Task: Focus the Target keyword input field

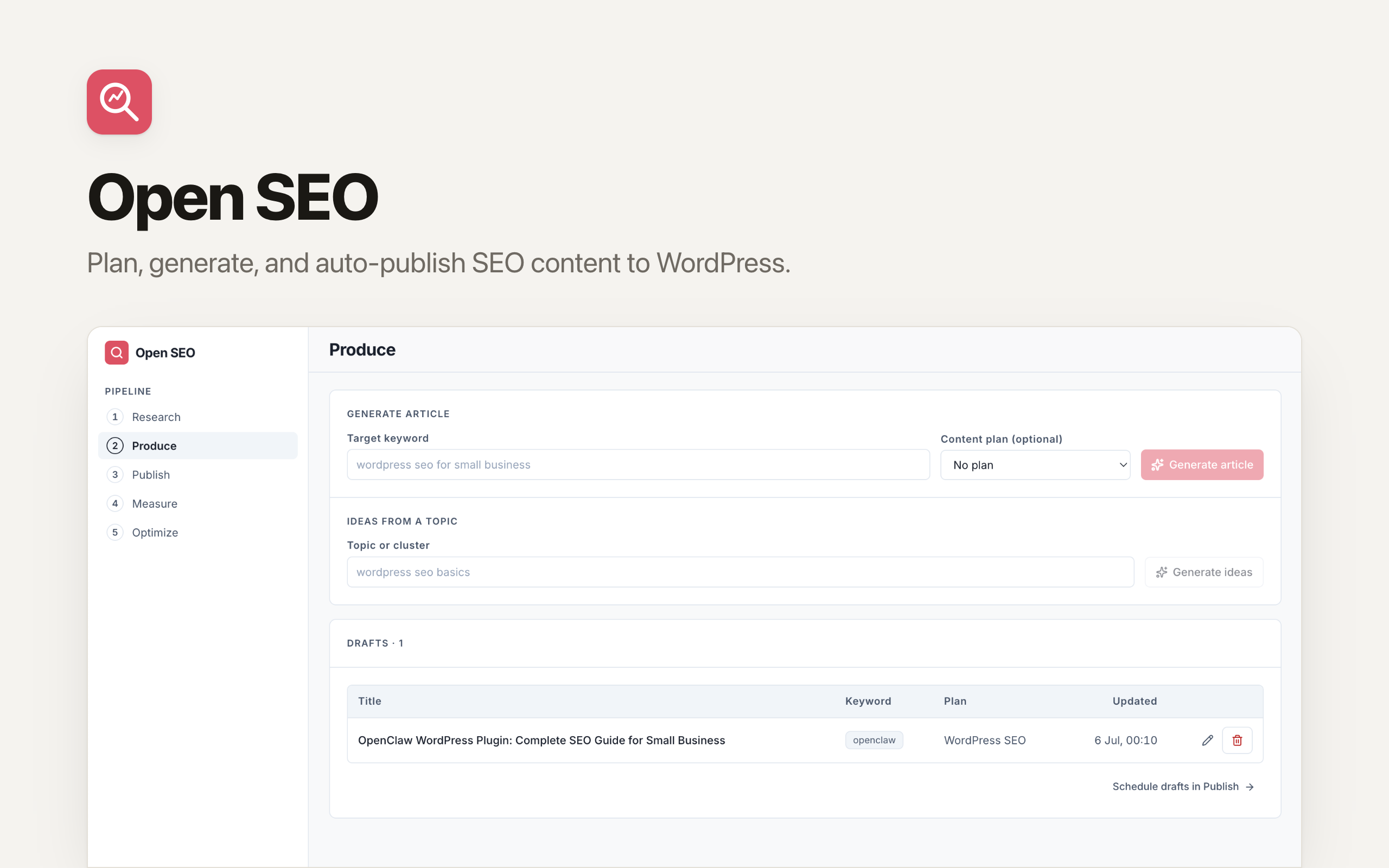Action: pos(638,465)
